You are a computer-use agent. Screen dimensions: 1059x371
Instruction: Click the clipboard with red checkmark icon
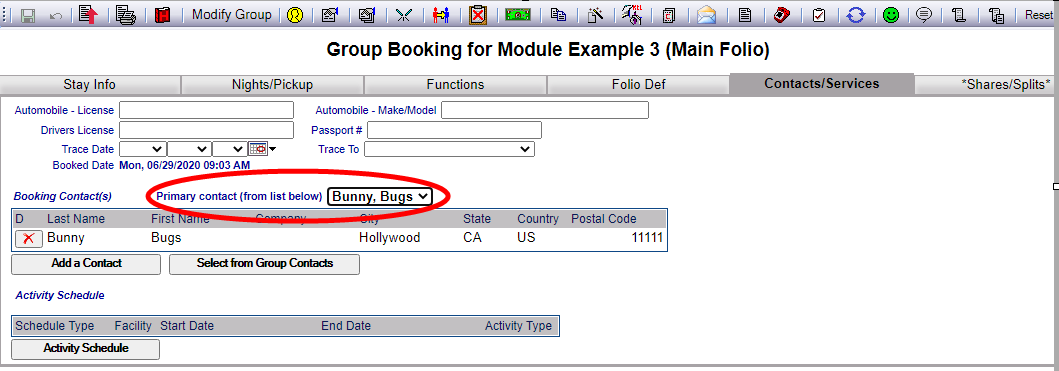point(819,15)
